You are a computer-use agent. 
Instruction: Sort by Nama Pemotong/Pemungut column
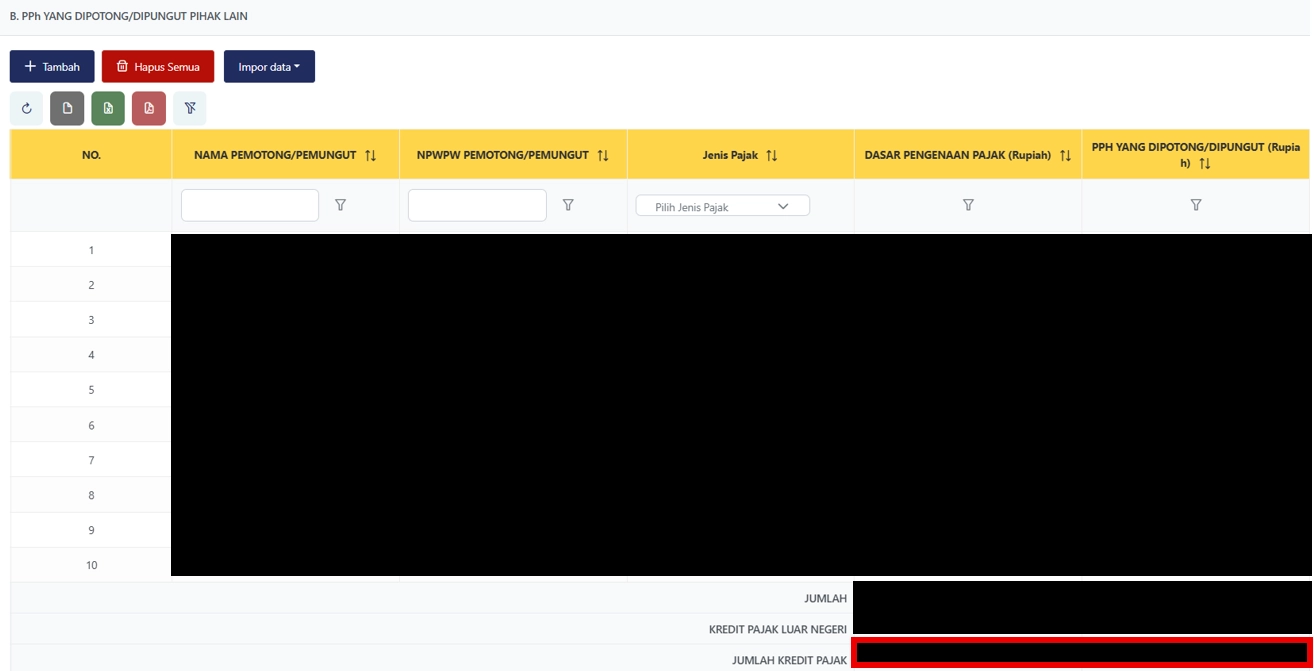tap(371, 156)
